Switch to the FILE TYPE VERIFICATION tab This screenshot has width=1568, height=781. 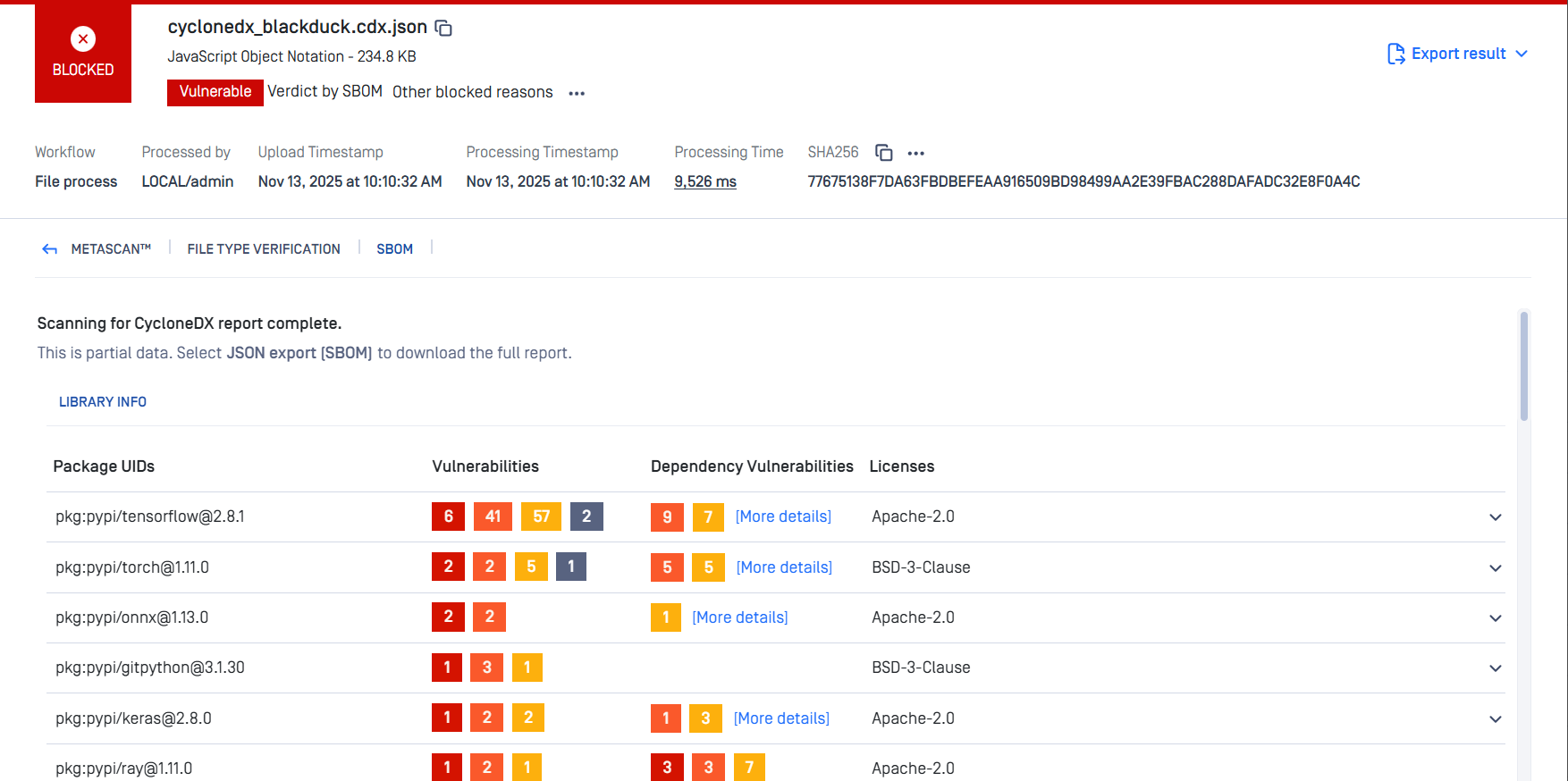(x=264, y=249)
